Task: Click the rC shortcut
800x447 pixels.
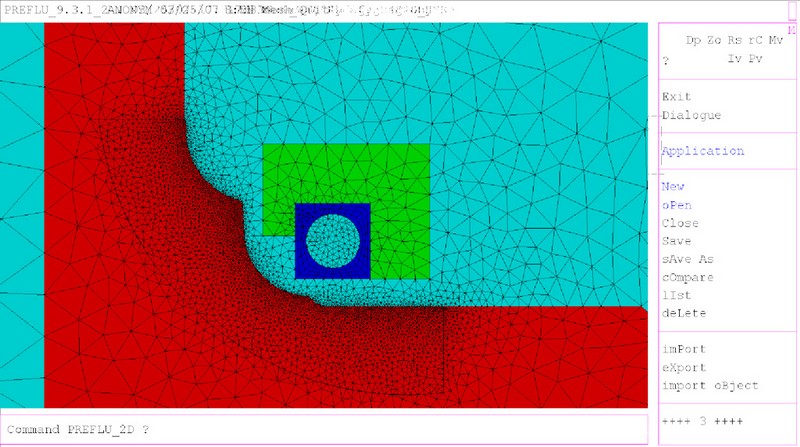Action: (755, 40)
